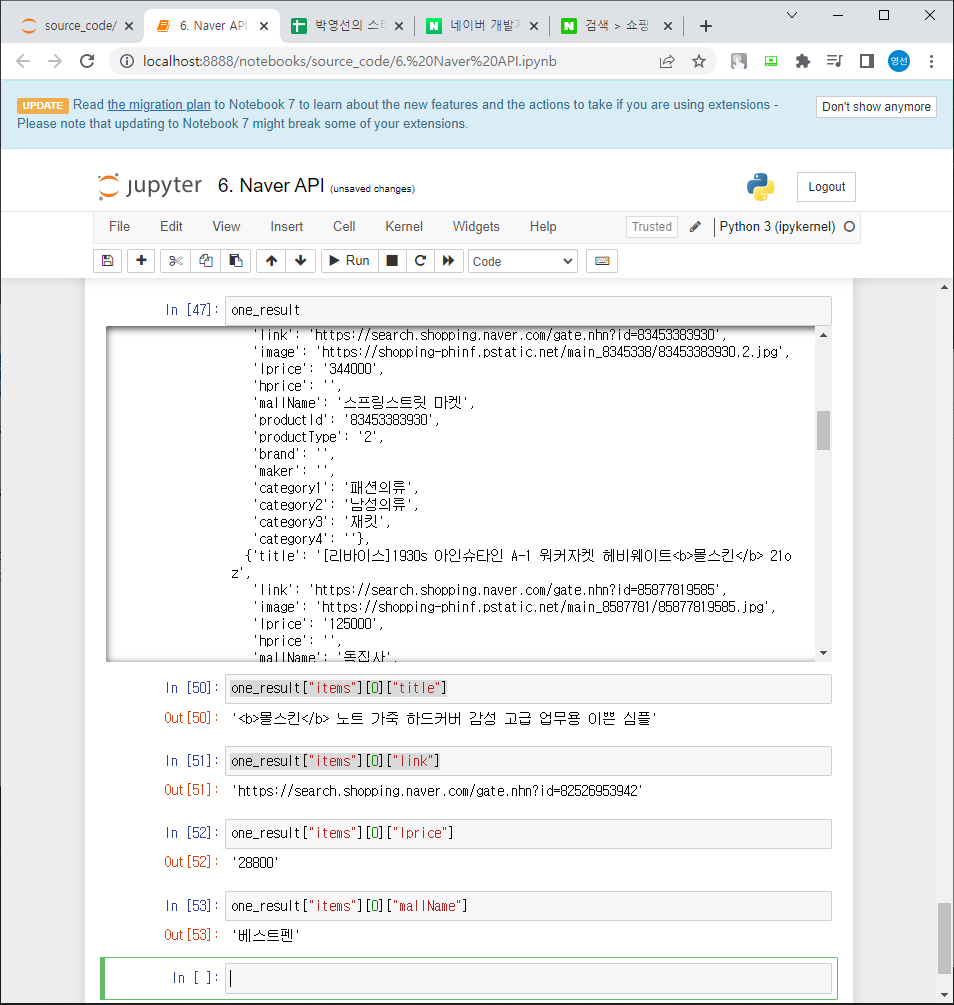The height and width of the screenshot is (1005, 954).
Task: Open the Chrome profile avatar
Action: 899,62
